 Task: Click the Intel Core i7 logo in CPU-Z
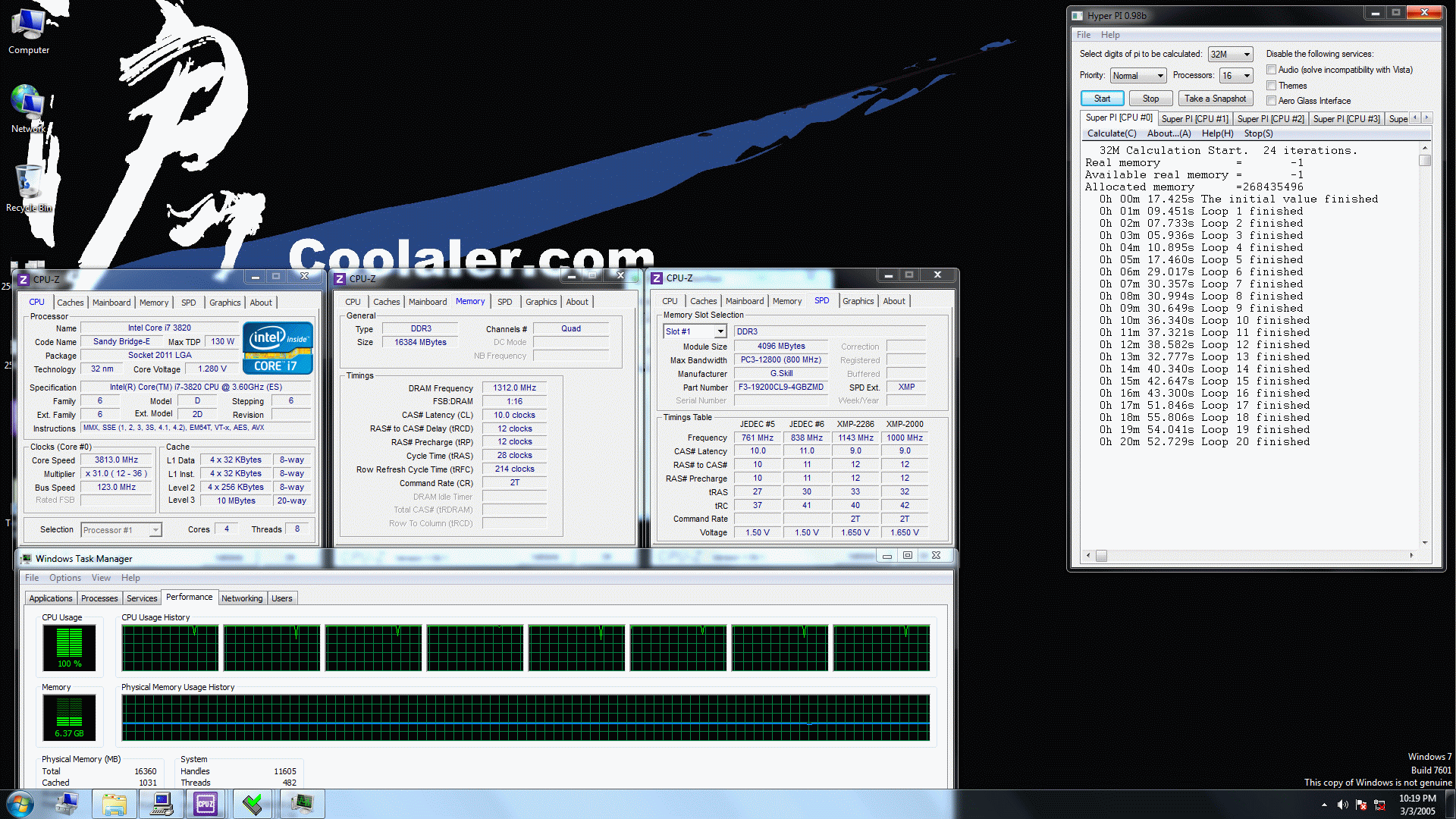click(278, 347)
